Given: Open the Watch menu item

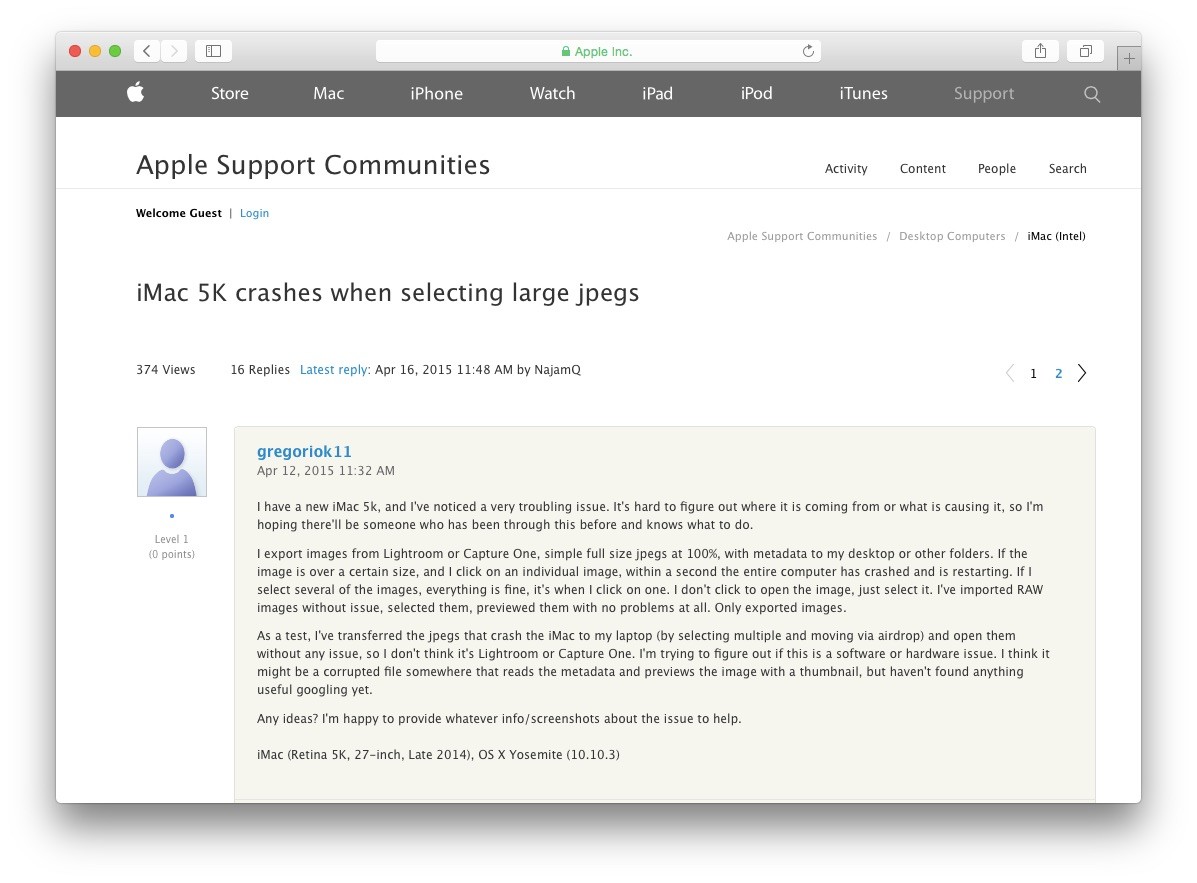Looking at the screenshot, I should pyautogui.click(x=553, y=93).
